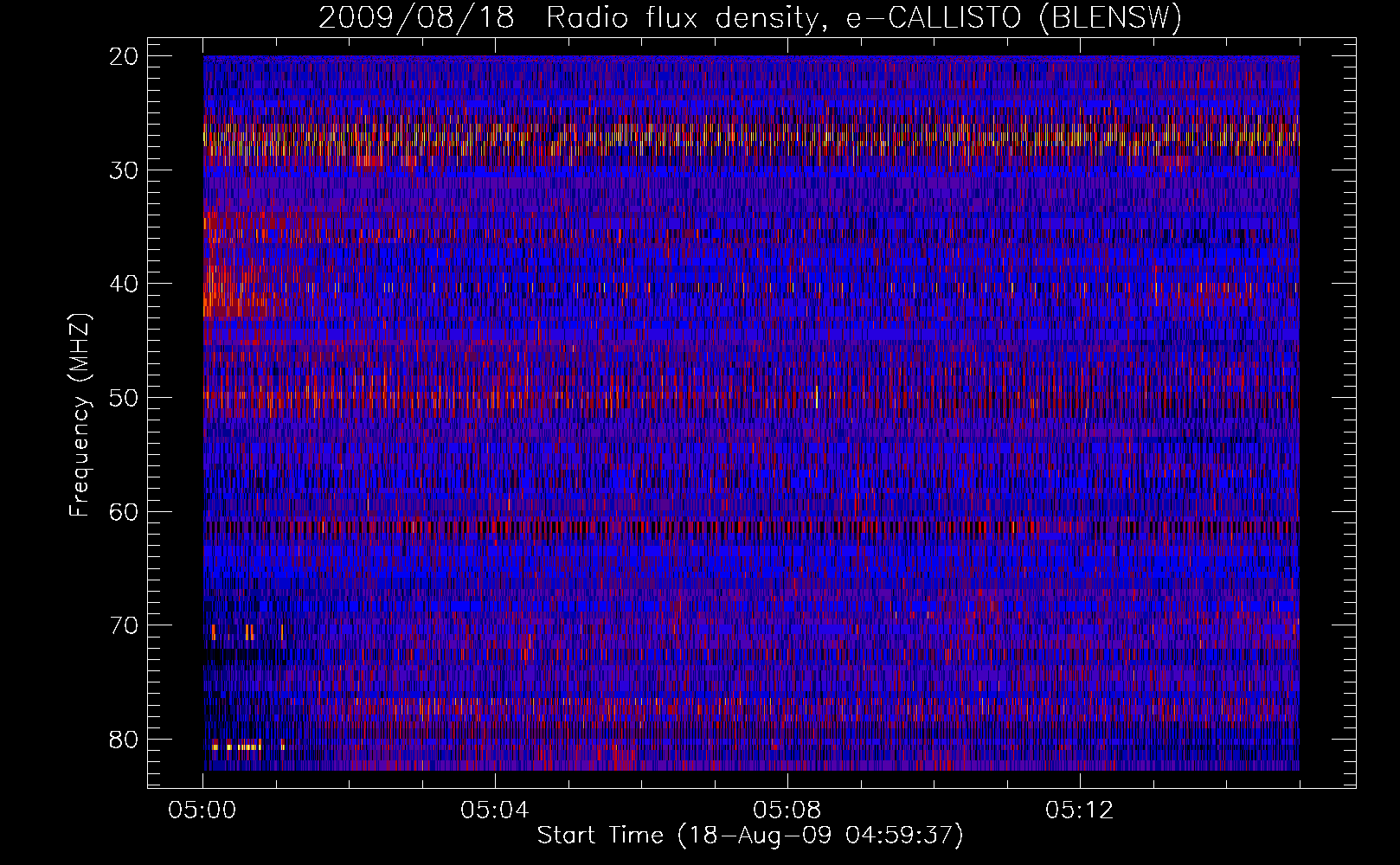Click the '05:12' time tick label
Screen dimensions: 1400x865
tap(1080, 811)
